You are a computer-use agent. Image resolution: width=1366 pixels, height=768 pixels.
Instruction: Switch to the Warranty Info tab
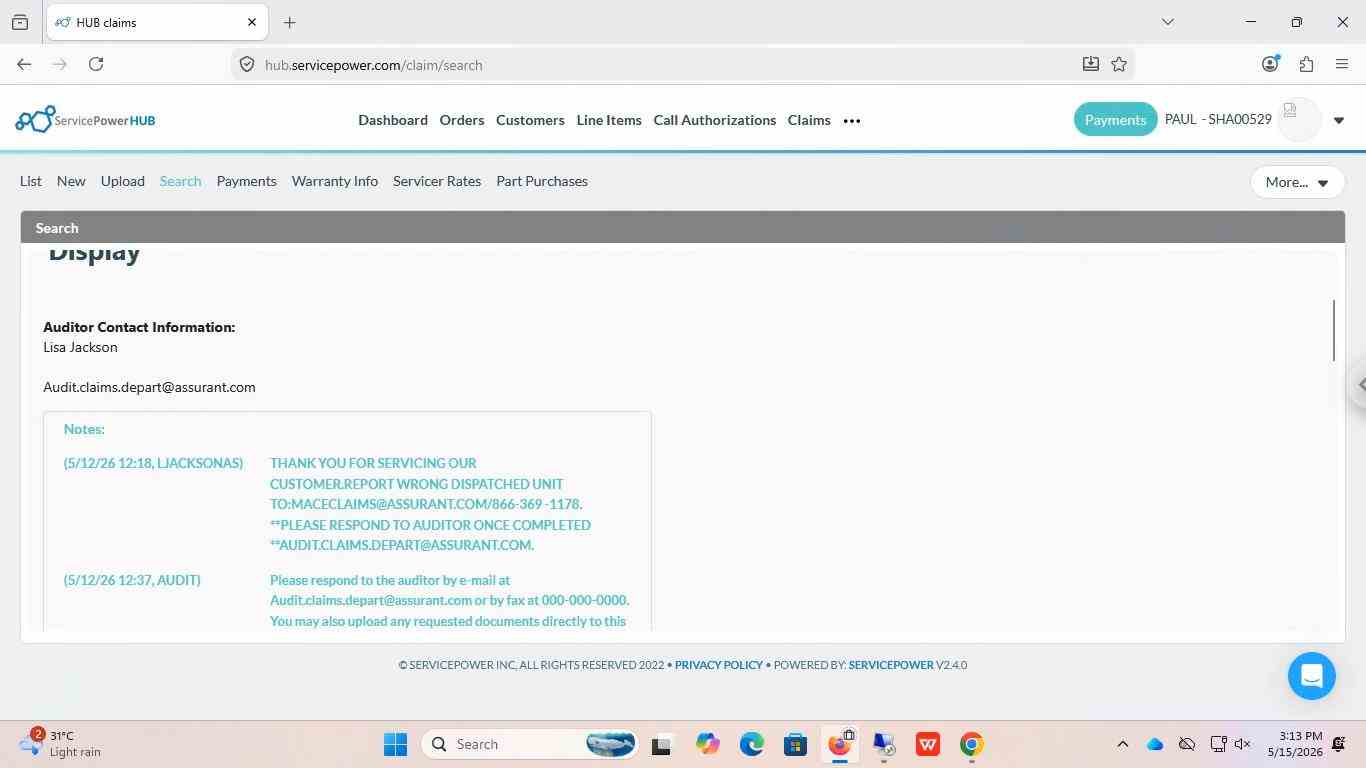(x=335, y=181)
